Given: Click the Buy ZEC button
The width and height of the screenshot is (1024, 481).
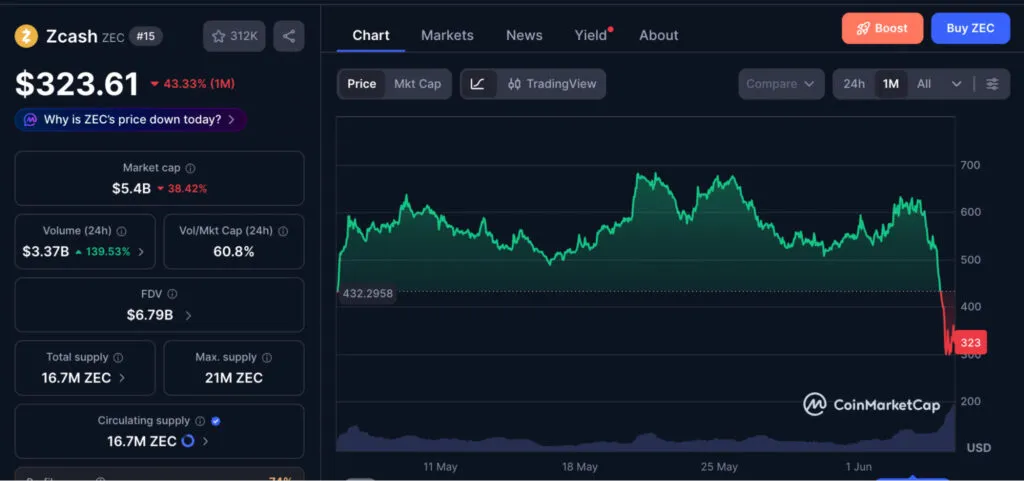Looking at the screenshot, I should click(970, 28).
